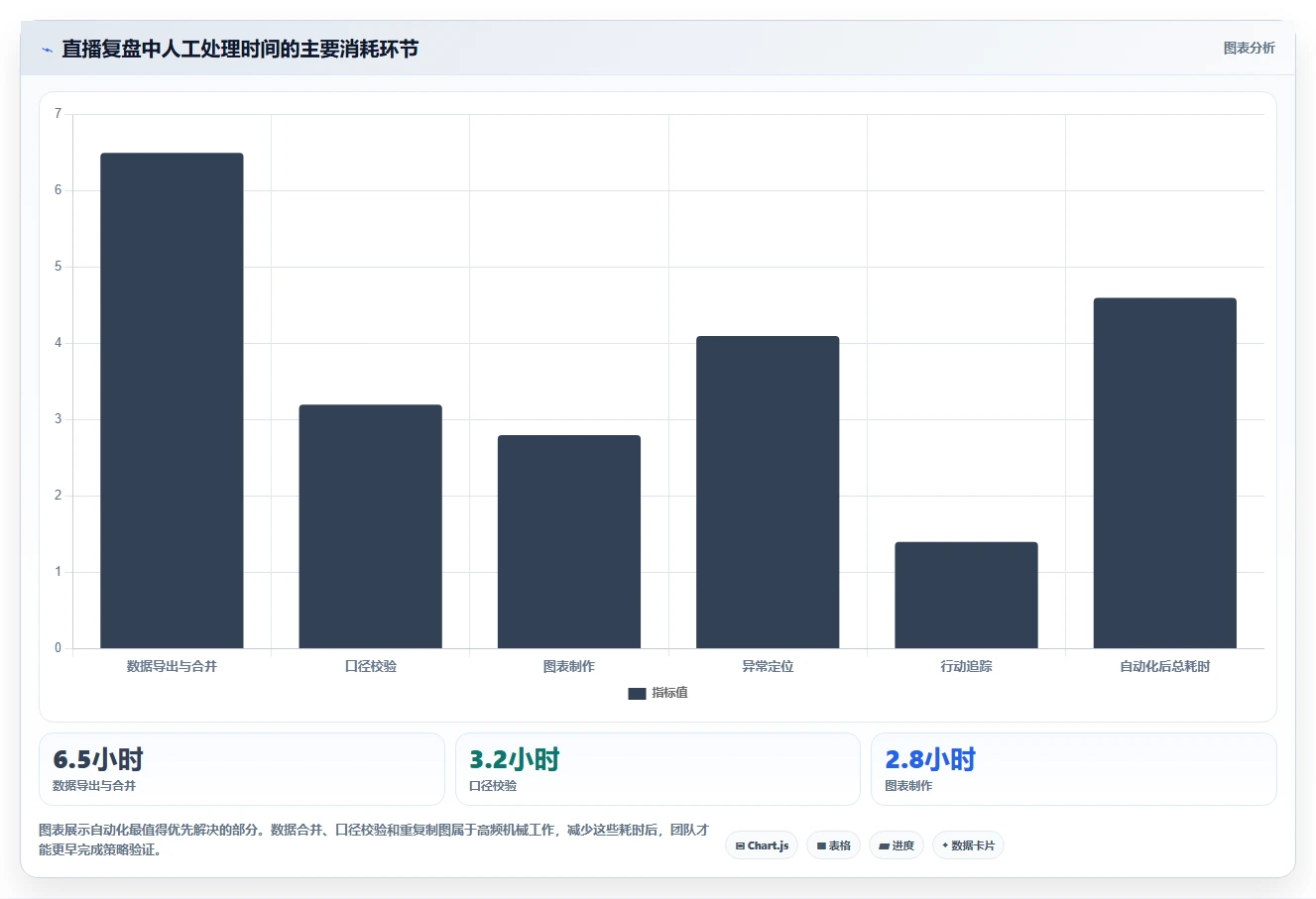Click the Chart.js tag chip
The image size is (1316, 899).
pos(762,845)
